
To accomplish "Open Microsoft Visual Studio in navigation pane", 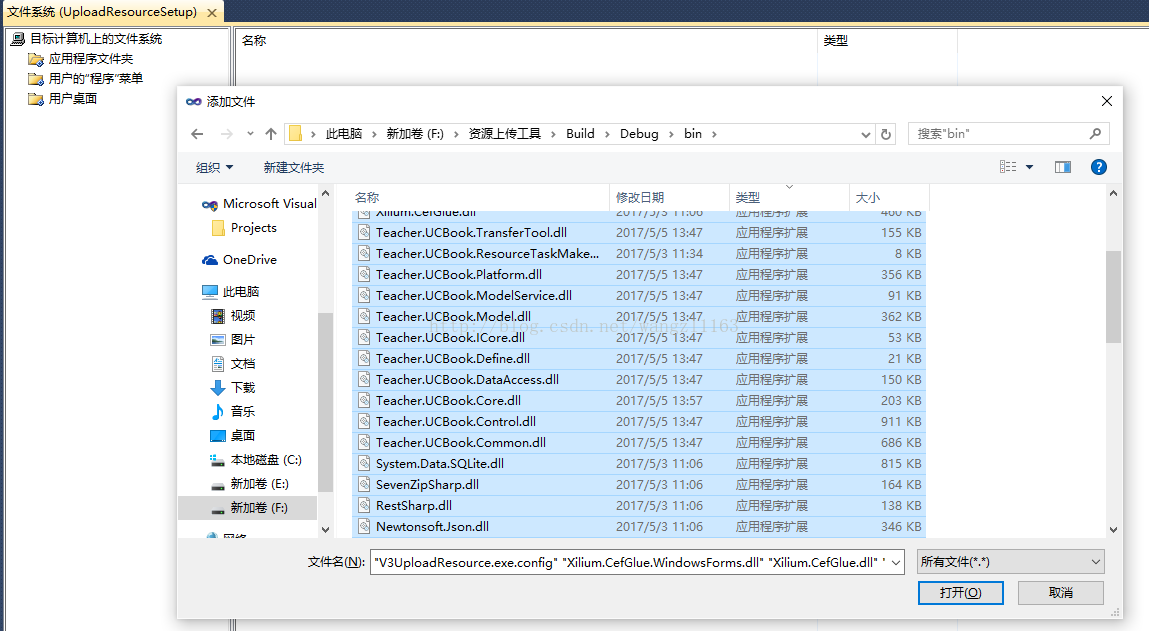I will coord(259,204).
